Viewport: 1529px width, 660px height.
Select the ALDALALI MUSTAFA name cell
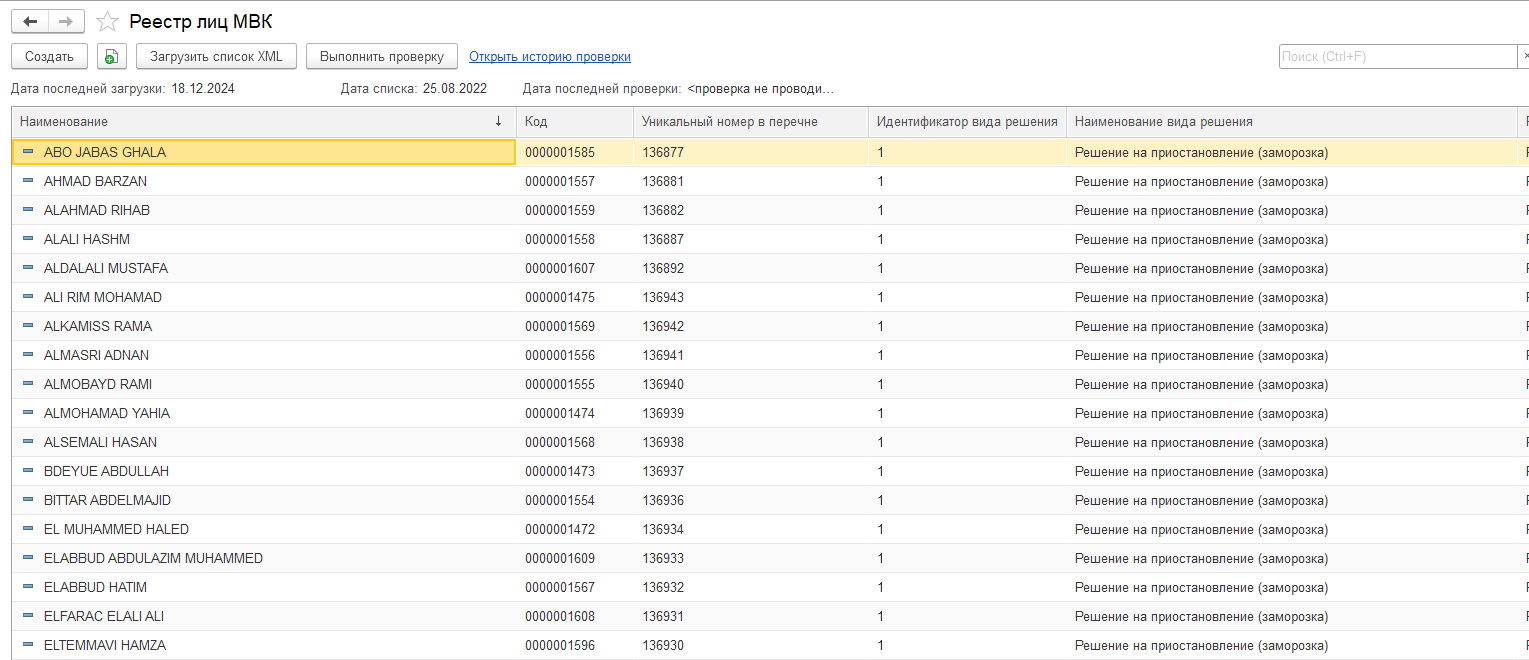click(263, 268)
